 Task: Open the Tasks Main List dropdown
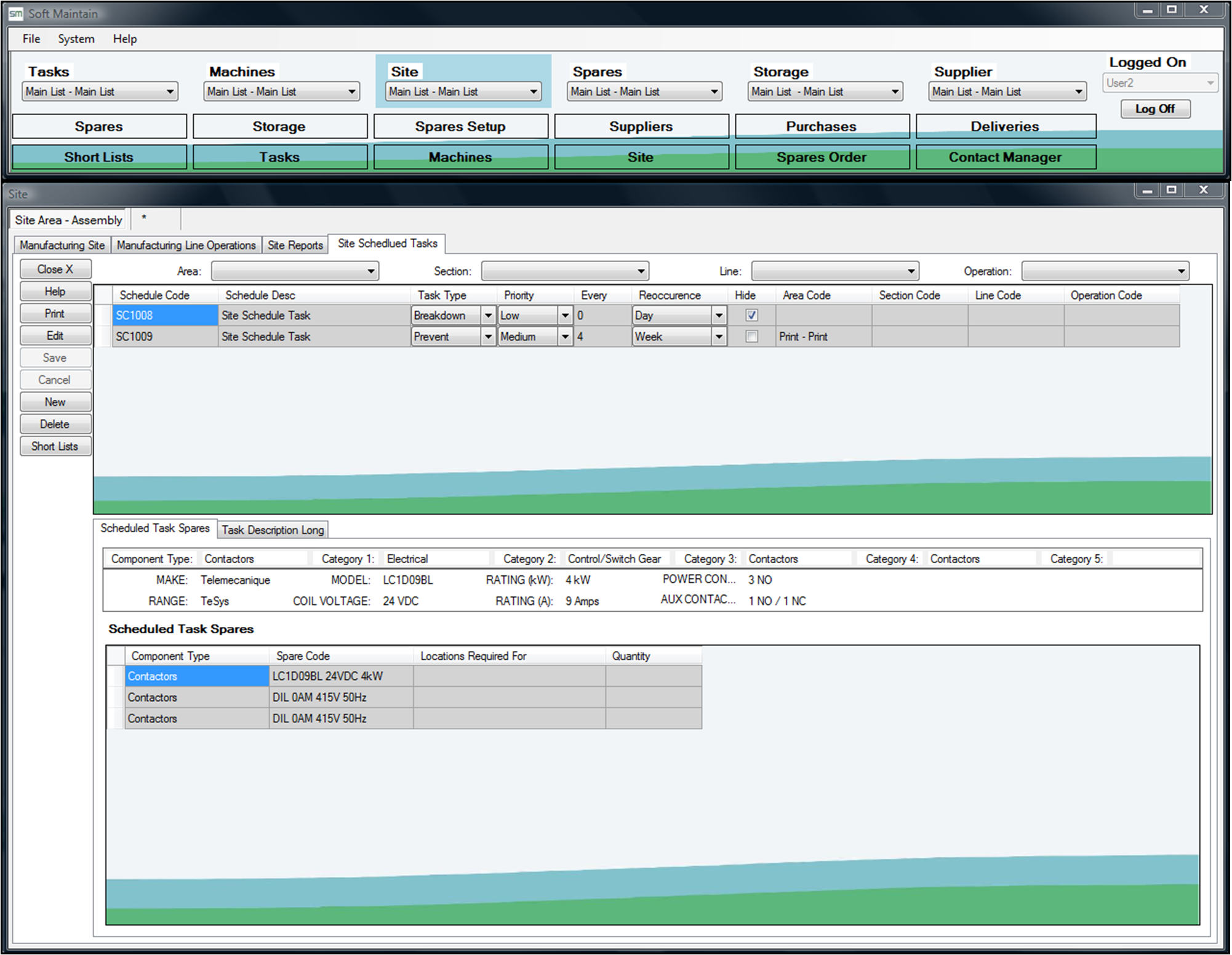click(100, 92)
